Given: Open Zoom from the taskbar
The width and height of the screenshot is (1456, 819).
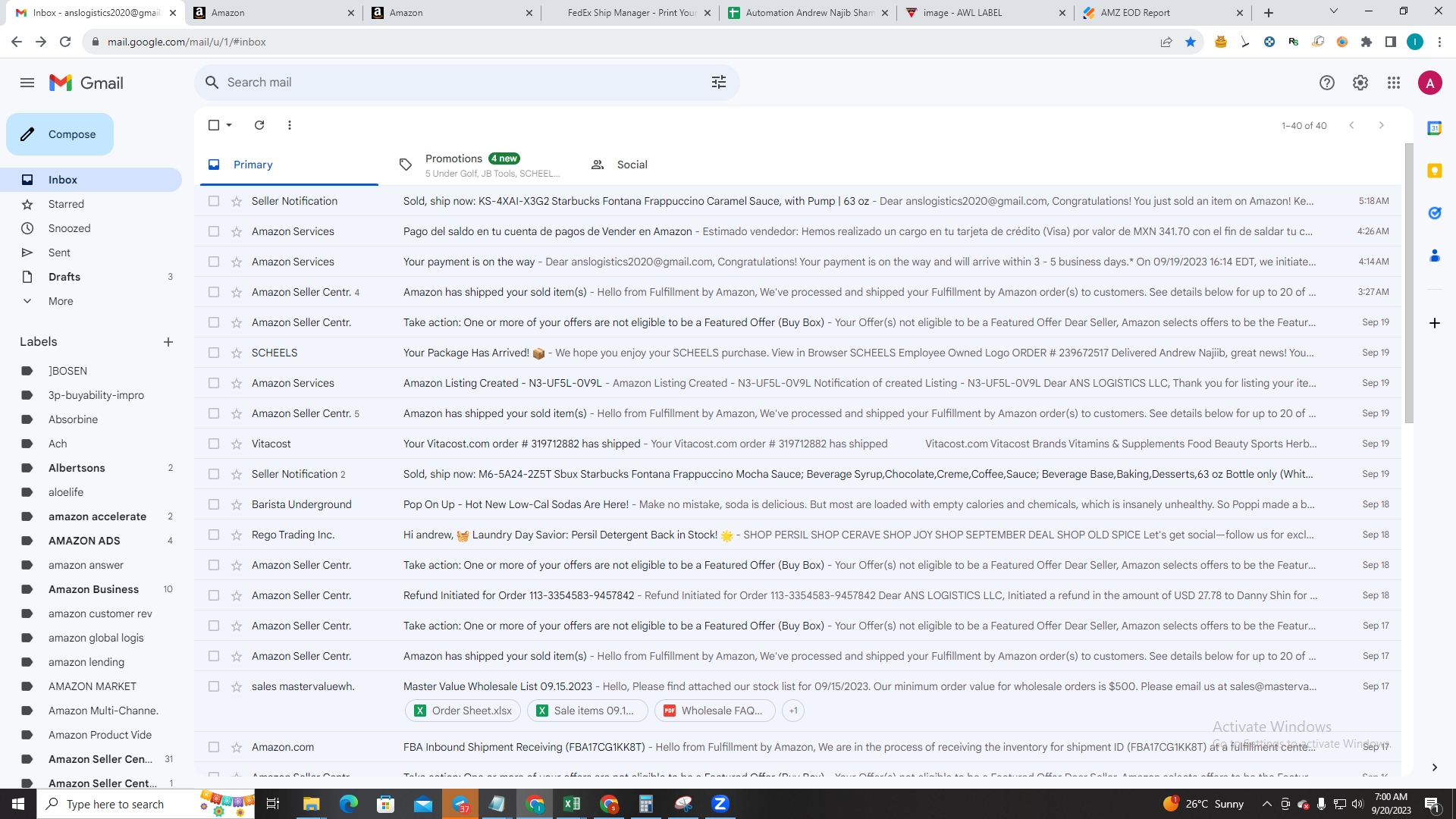Looking at the screenshot, I should point(720,804).
